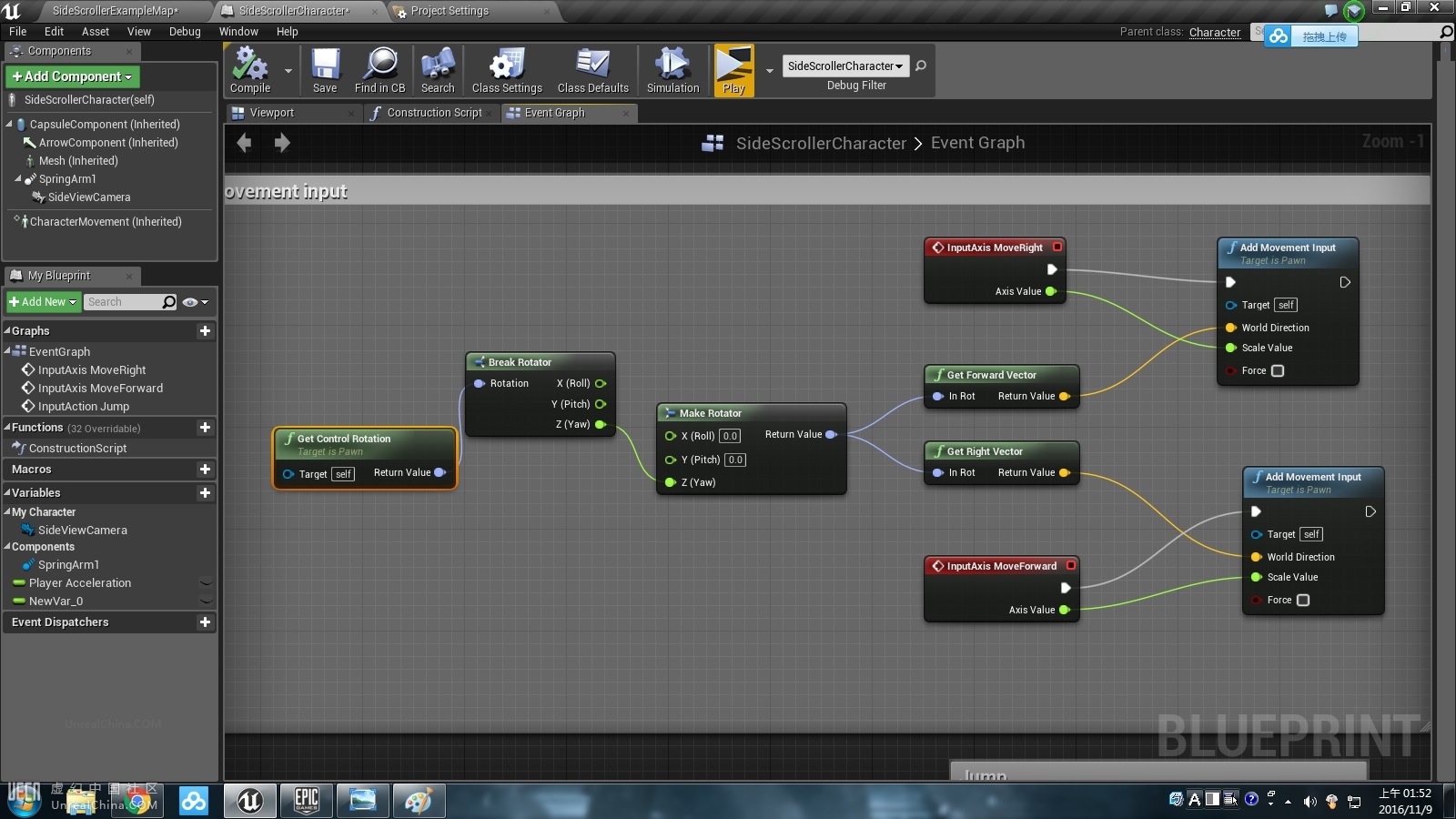Open Class Defaults
This screenshot has width=1456, height=819.
593,70
